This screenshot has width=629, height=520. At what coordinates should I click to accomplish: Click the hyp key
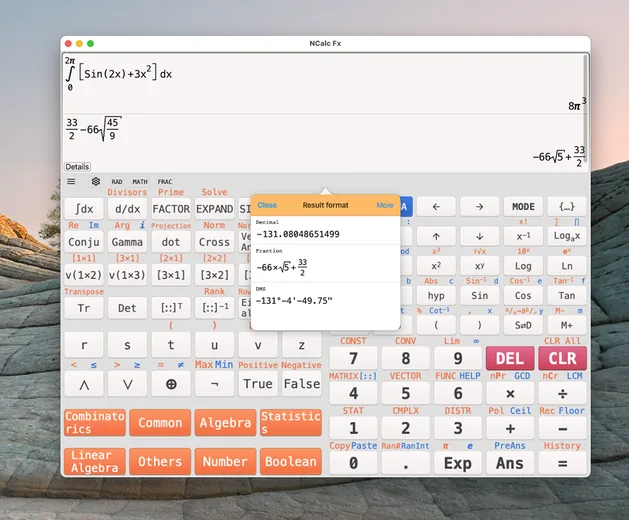pyautogui.click(x=436, y=296)
